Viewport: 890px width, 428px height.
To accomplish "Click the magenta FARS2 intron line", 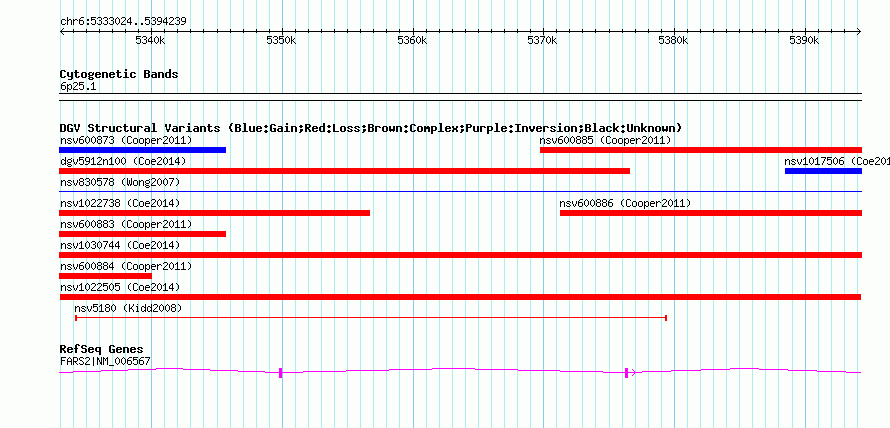I will 460,371.
